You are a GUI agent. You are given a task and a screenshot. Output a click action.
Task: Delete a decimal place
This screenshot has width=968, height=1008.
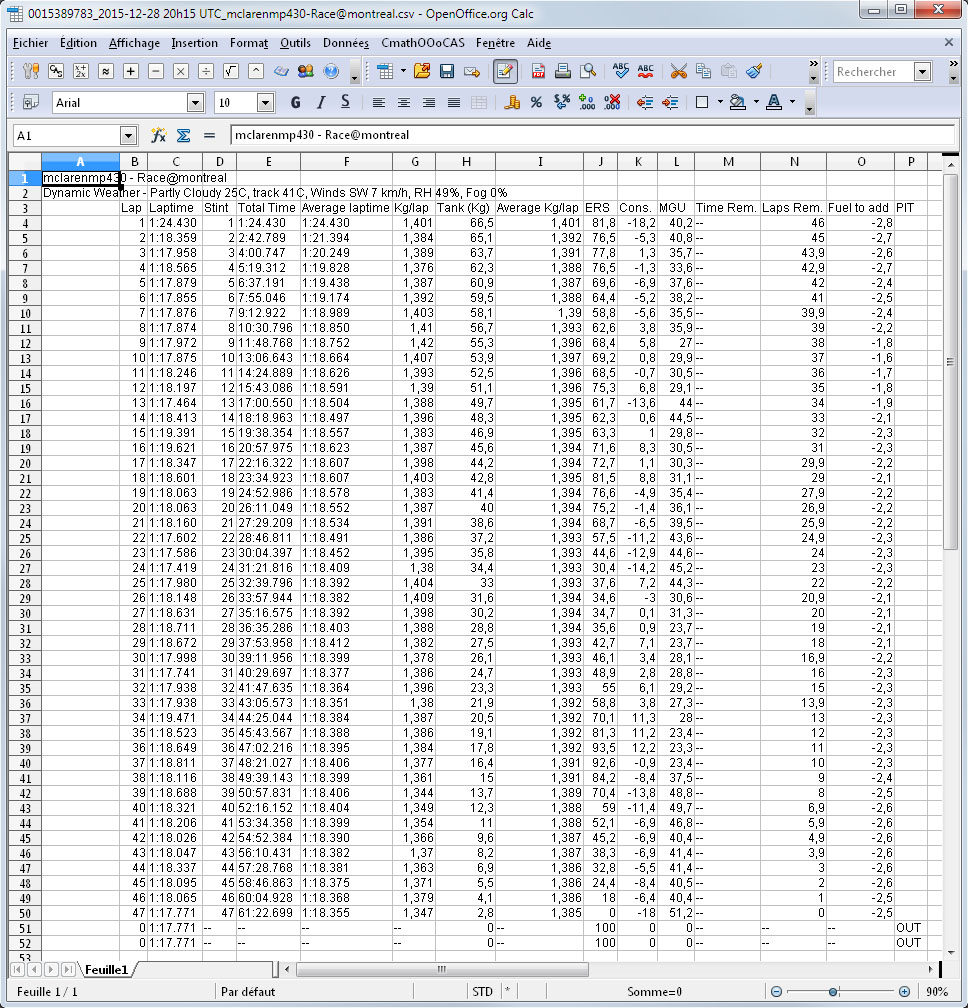[612, 103]
